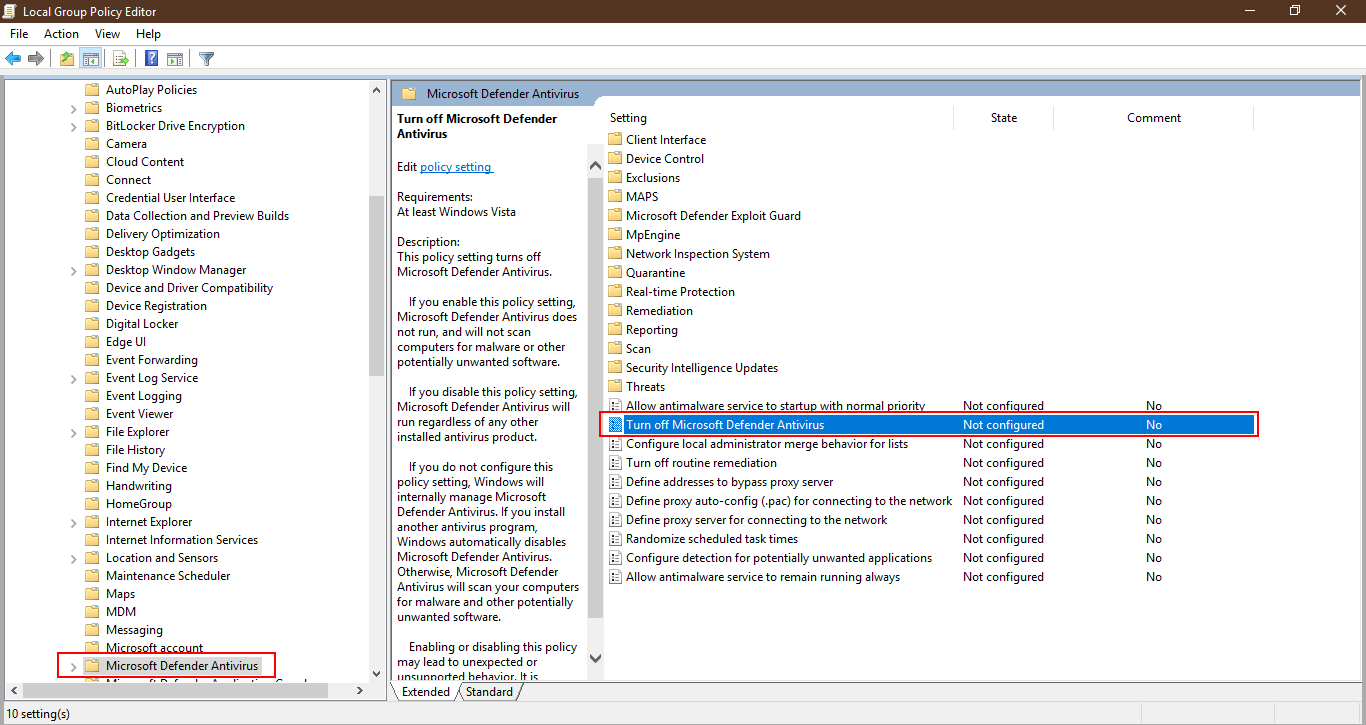Image resolution: width=1366 pixels, height=725 pixels.
Task: Click the folder icon next to Edge UI
Action: click(92, 342)
